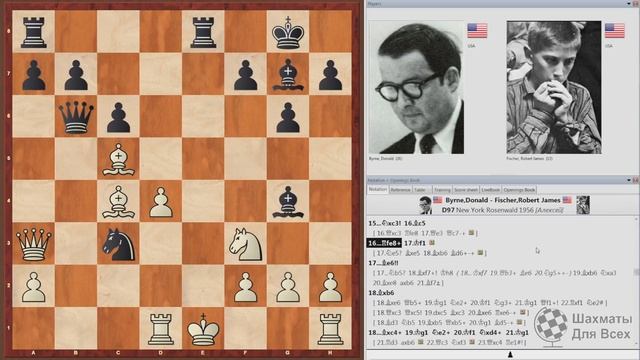The image size is (640, 360).
Task: Select the white knight on f3
Action: (245, 244)
